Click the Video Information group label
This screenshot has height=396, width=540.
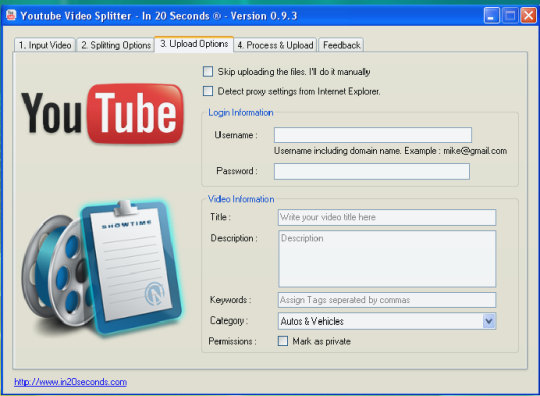pos(241,199)
